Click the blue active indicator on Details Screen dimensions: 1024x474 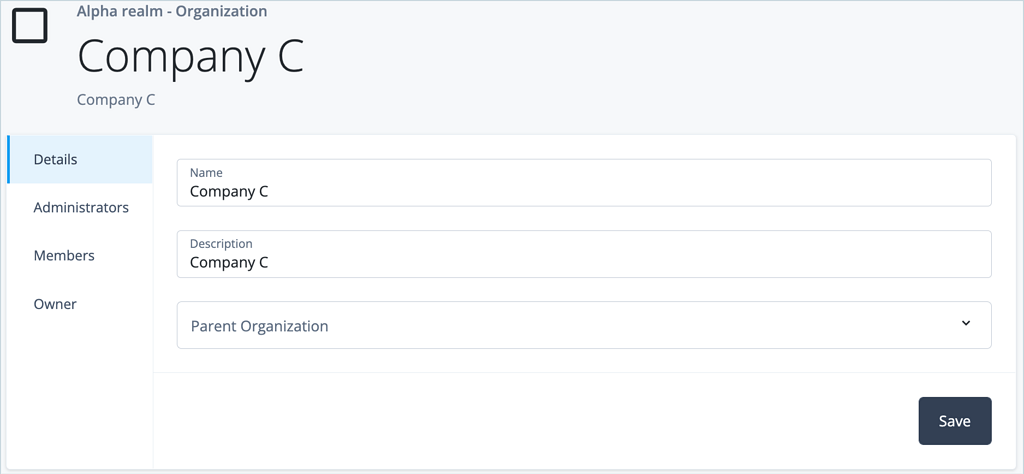click(8, 159)
